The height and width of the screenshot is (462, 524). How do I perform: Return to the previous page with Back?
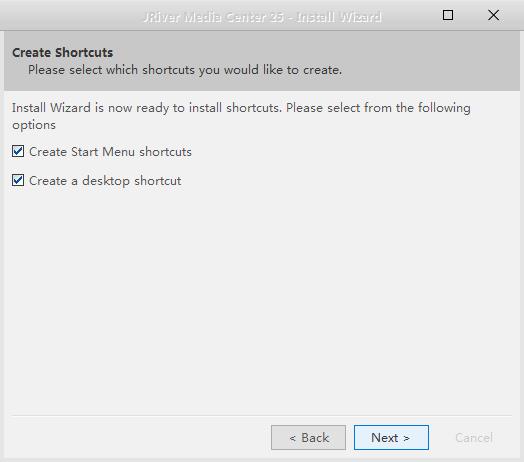pyautogui.click(x=308, y=438)
